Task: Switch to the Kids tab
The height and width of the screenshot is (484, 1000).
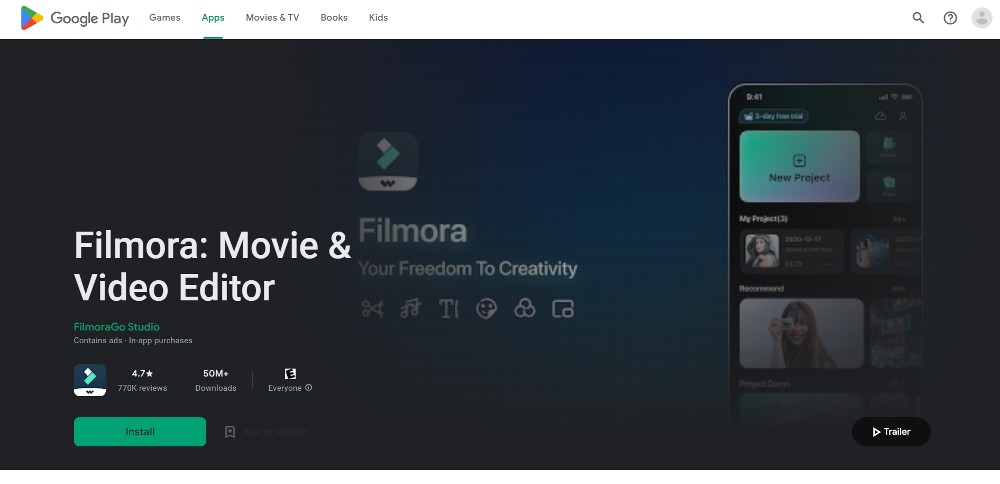Action: (378, 18)
